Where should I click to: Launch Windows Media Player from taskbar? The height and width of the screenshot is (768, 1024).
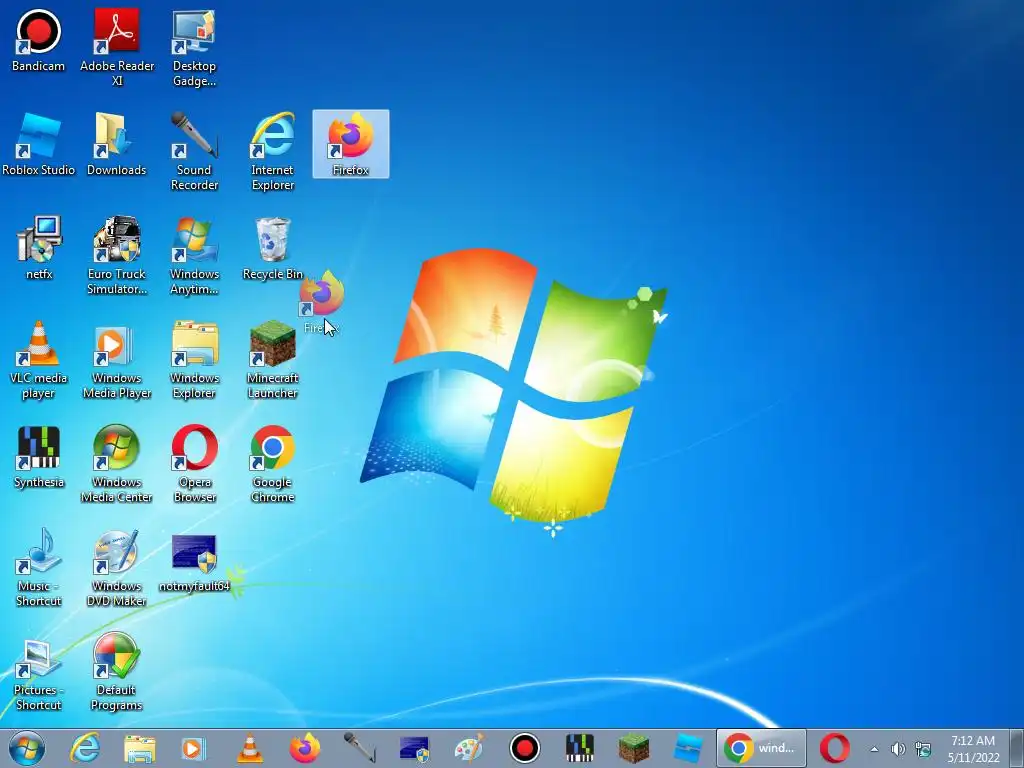(193, 748)
